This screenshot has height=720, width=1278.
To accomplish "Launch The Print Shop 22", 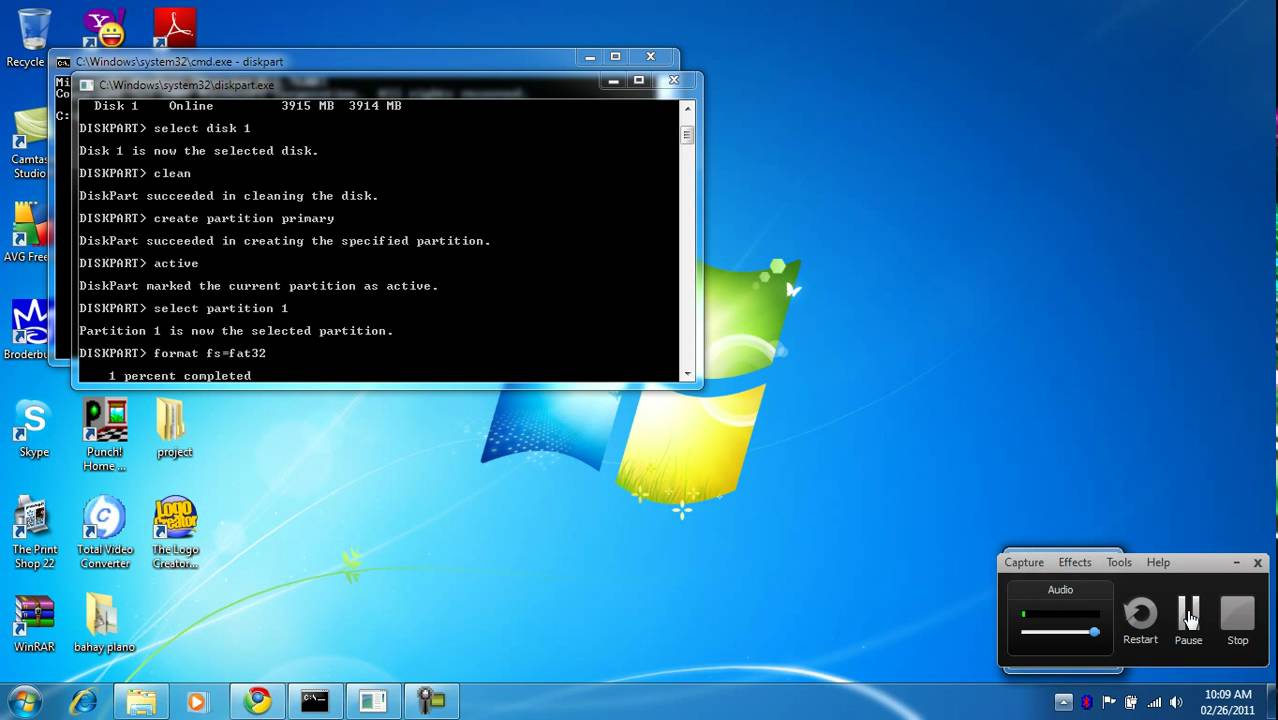I will 34,533.
